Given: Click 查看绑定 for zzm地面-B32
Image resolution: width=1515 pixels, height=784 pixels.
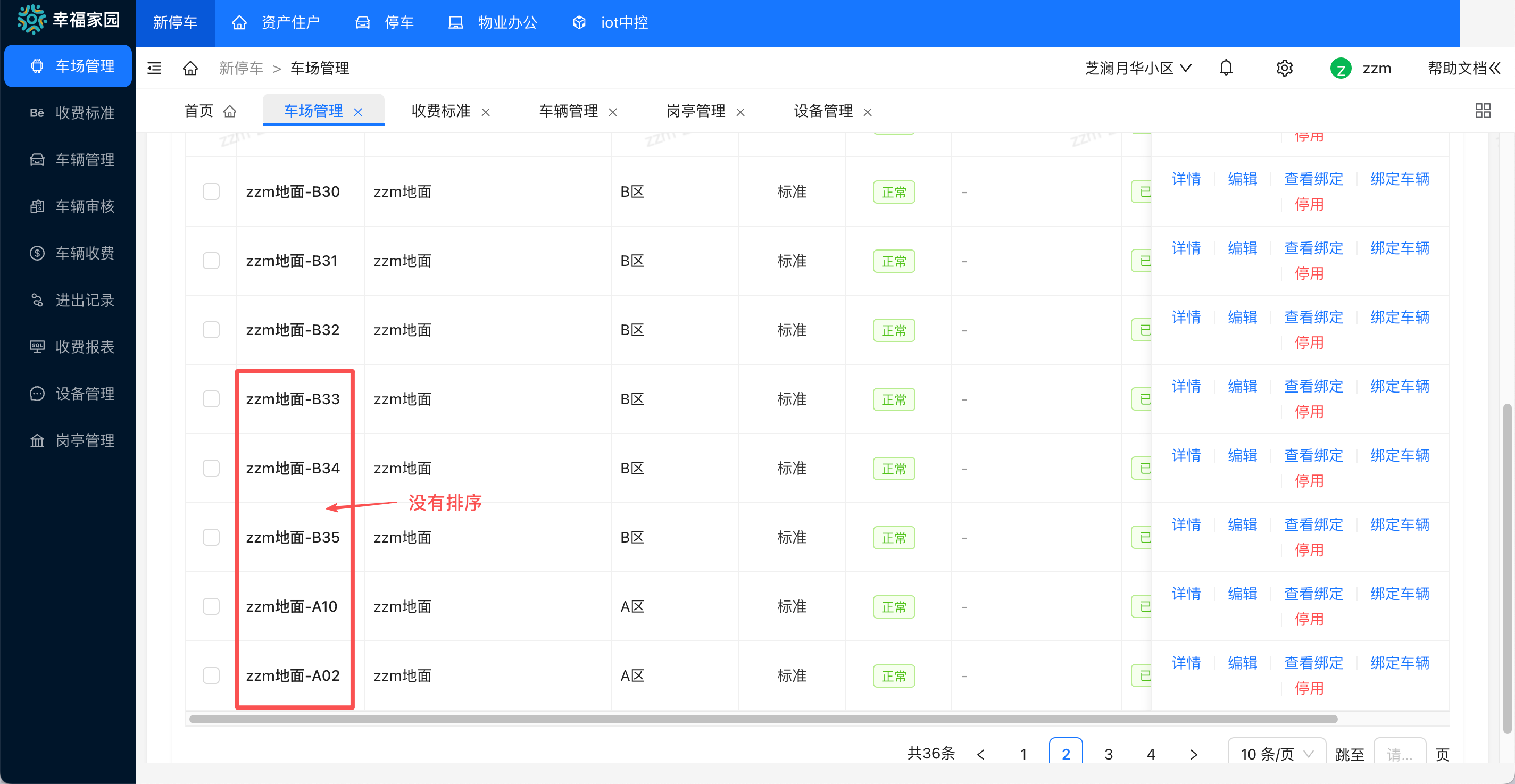Looking at the screenshot, I should [1314, 317].
